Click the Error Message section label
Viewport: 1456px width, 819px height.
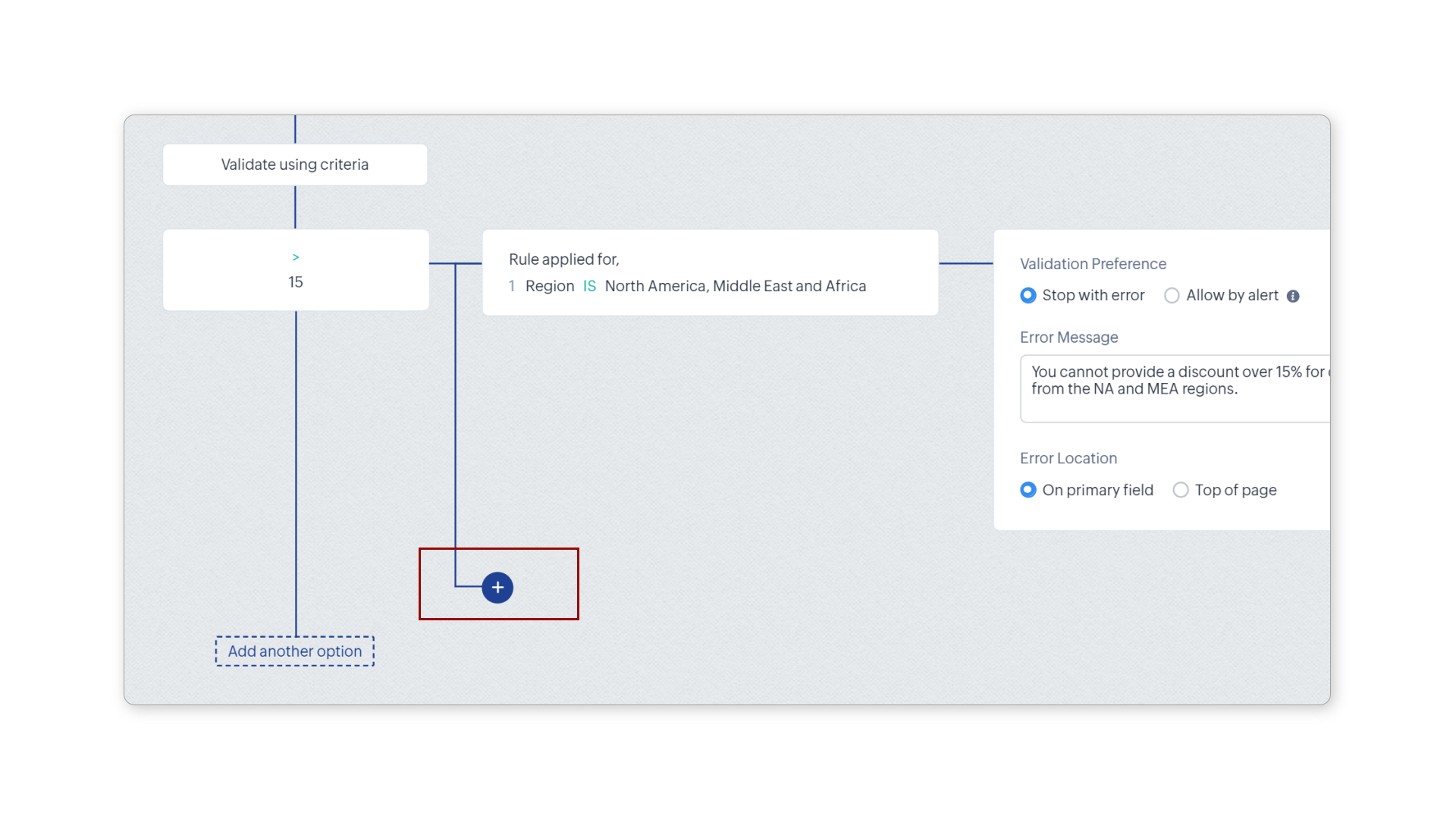(1068, 337)
